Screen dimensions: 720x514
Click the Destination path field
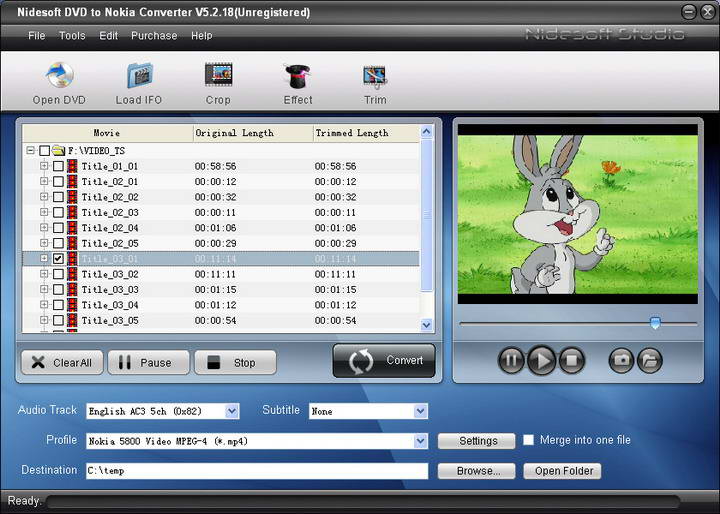tap(257, 471)
